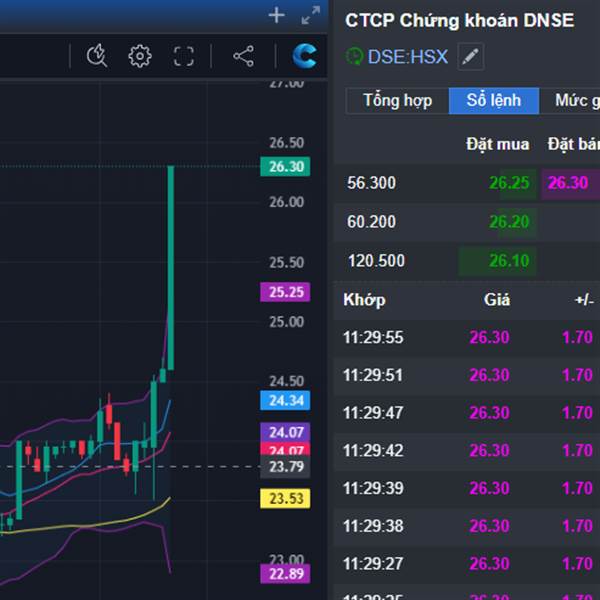Click the Đặt mua column header
The width and height of the screenshot is (600, 600).
(498, 144)
